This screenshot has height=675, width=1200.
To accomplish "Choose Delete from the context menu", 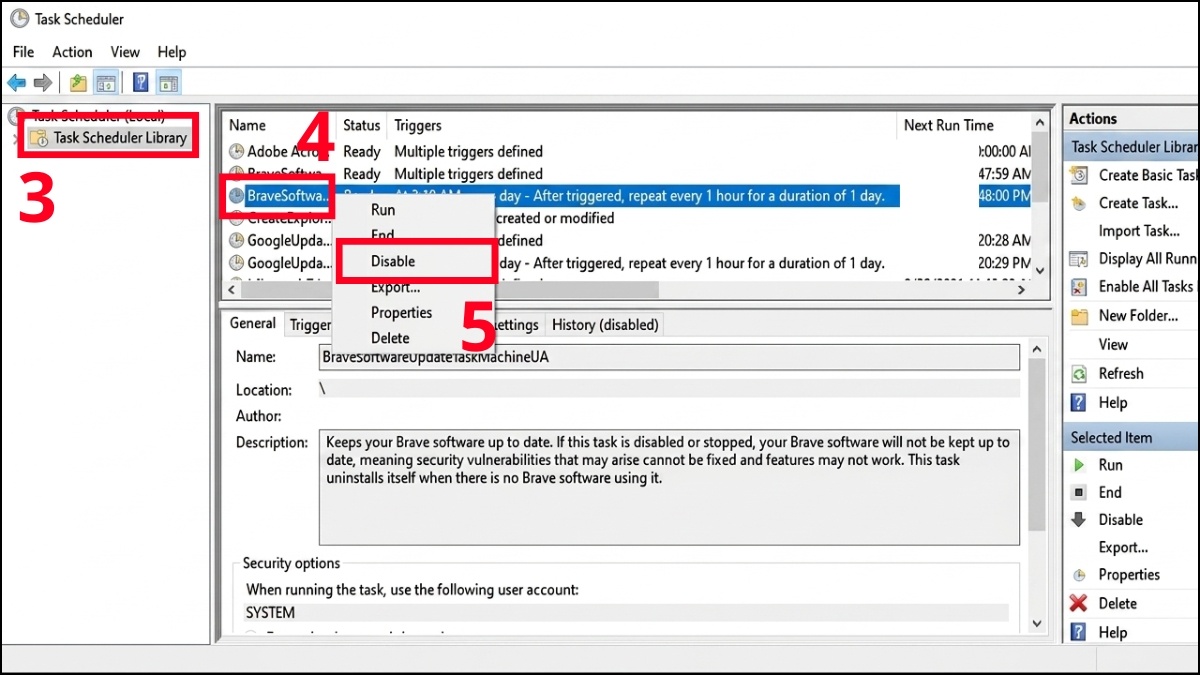I will (413, 338).
